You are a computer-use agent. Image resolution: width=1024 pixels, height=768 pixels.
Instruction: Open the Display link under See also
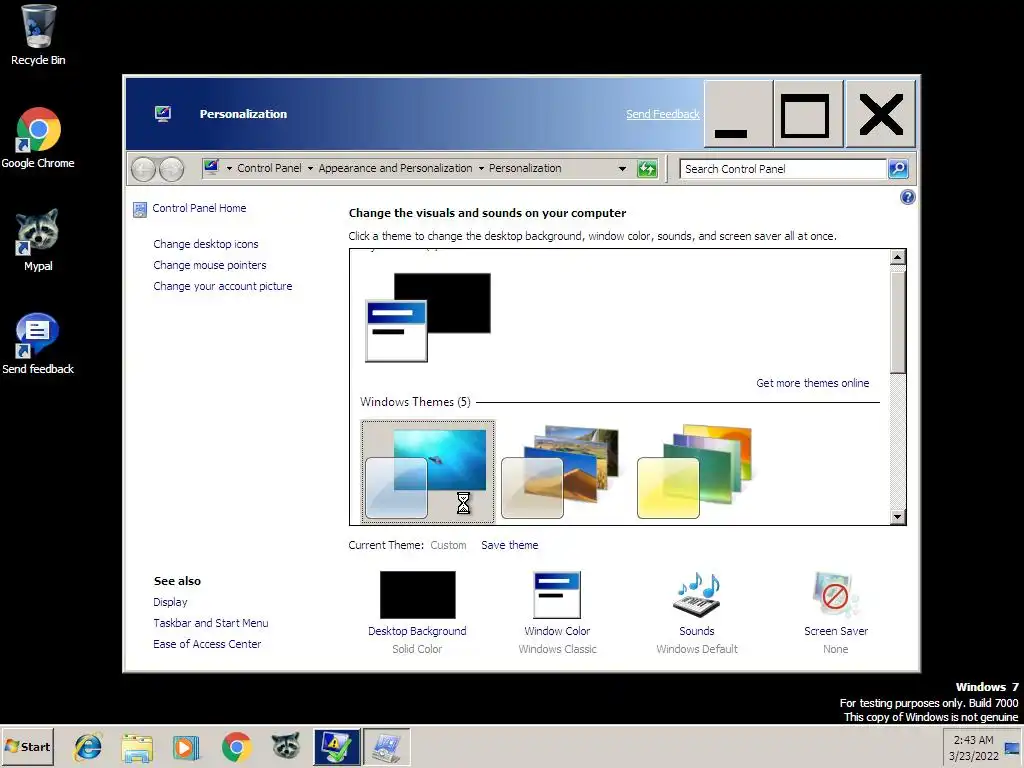pyautogui.click(x=170, y=601)
